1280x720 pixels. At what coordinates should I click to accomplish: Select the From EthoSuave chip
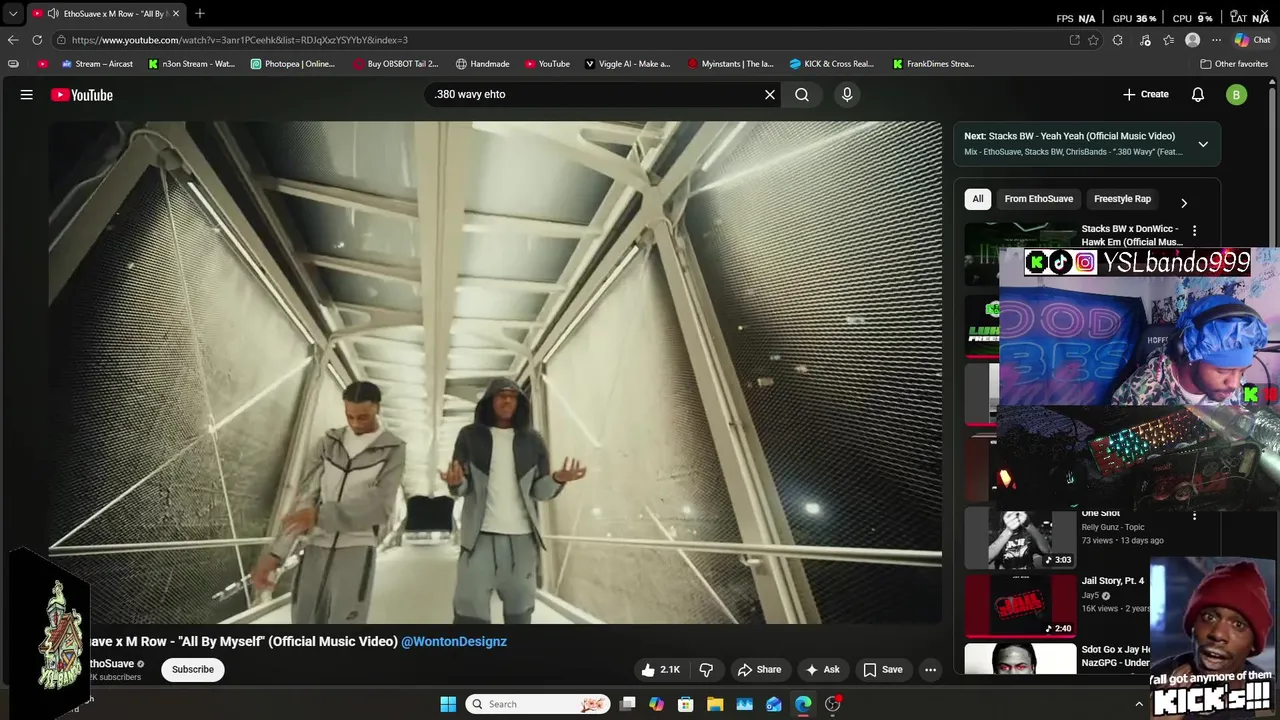click(x=1039, y=199)
